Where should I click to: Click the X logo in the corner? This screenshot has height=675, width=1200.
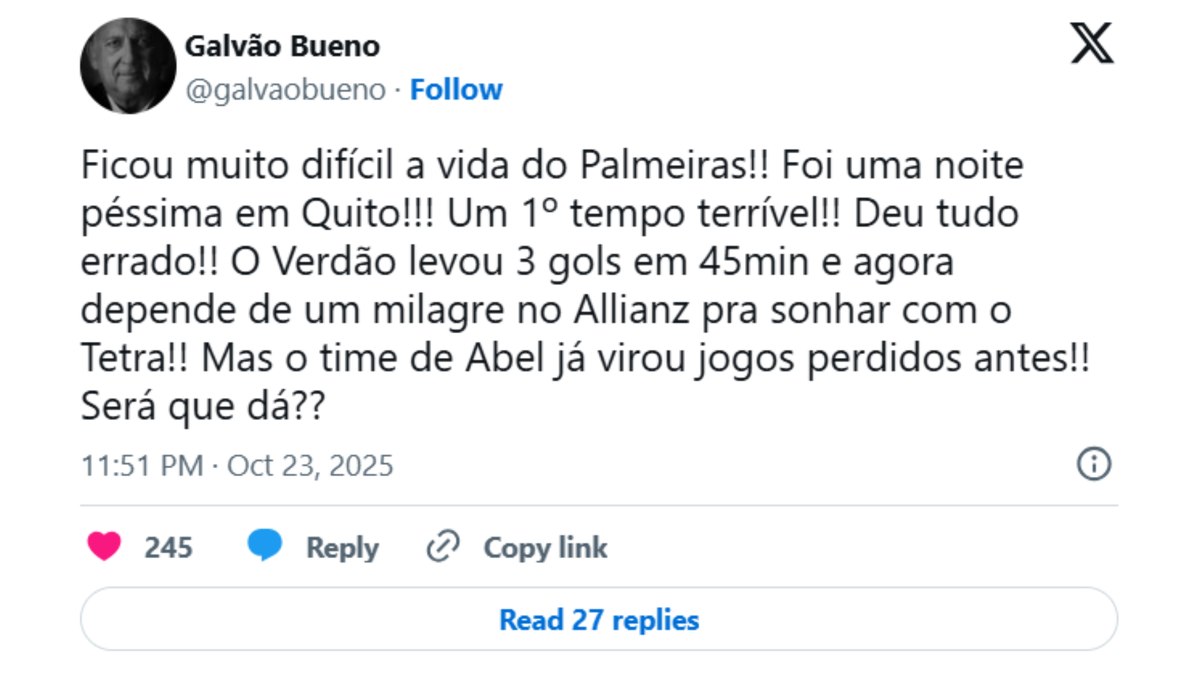[x=1094, y=43]
